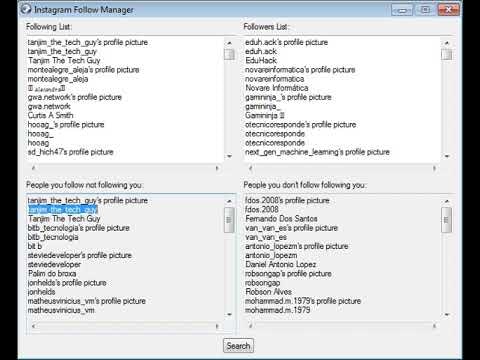Viewport: 480px width, 360px height.
Task: Select 'gwa.network' in Following List
Action: pos(49,106)
